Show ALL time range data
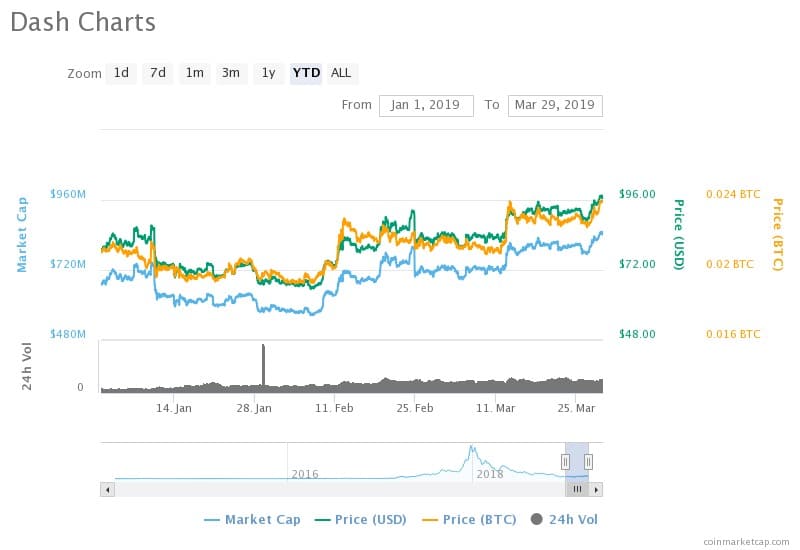This screenshot has width=800, height=550. (x=341, y=73)
